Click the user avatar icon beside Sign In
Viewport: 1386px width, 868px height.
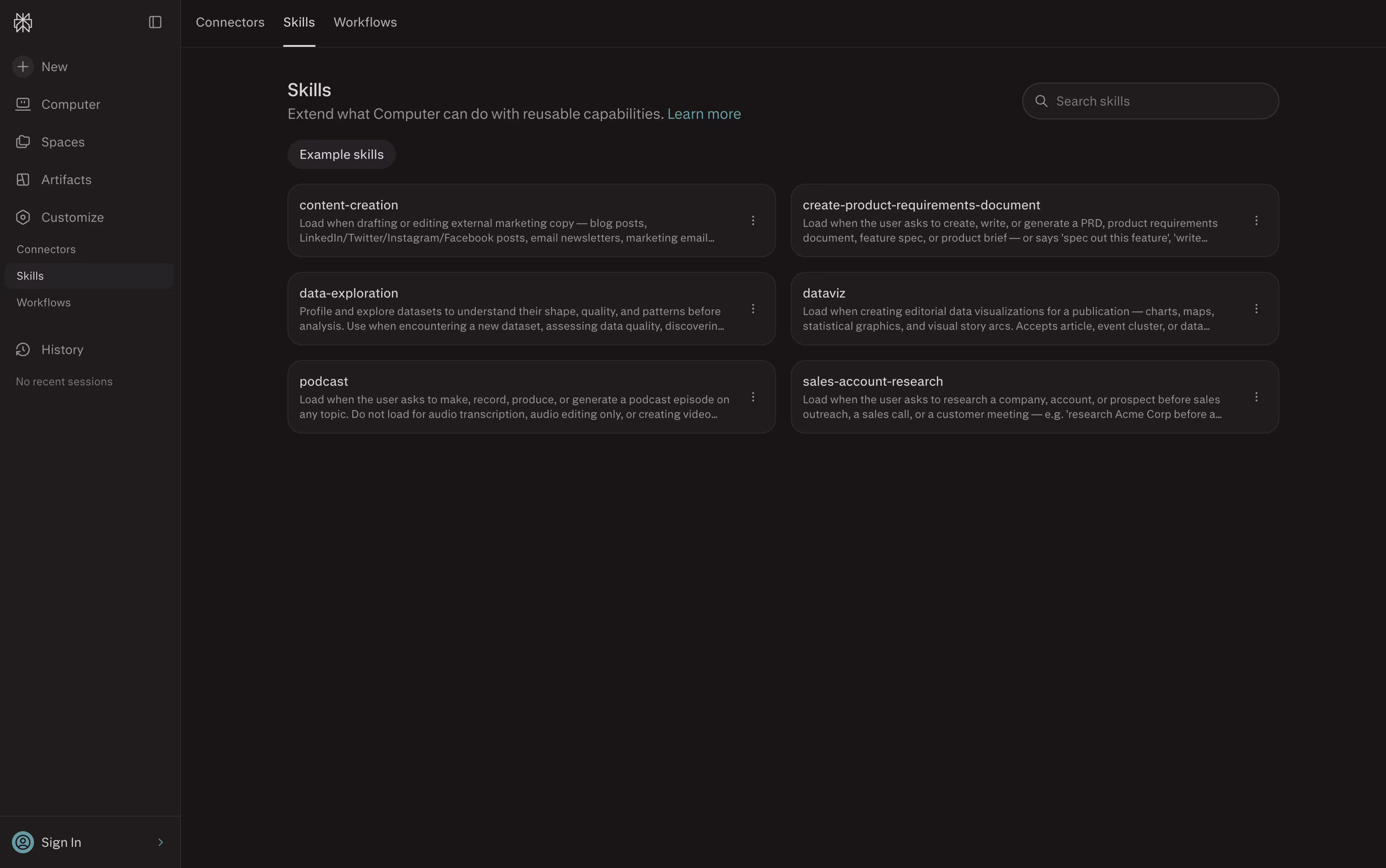pos(23,842)
